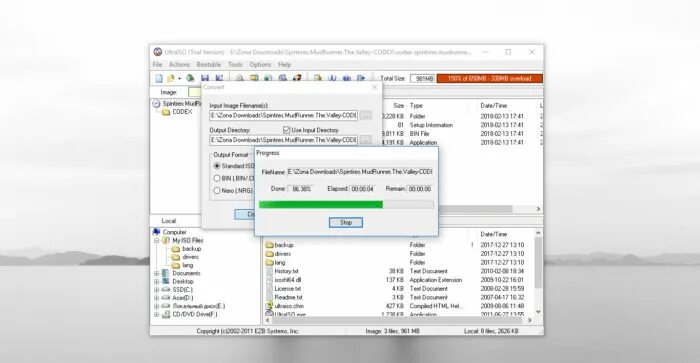Click the Readme.txt file icon

tap(269, 297)
